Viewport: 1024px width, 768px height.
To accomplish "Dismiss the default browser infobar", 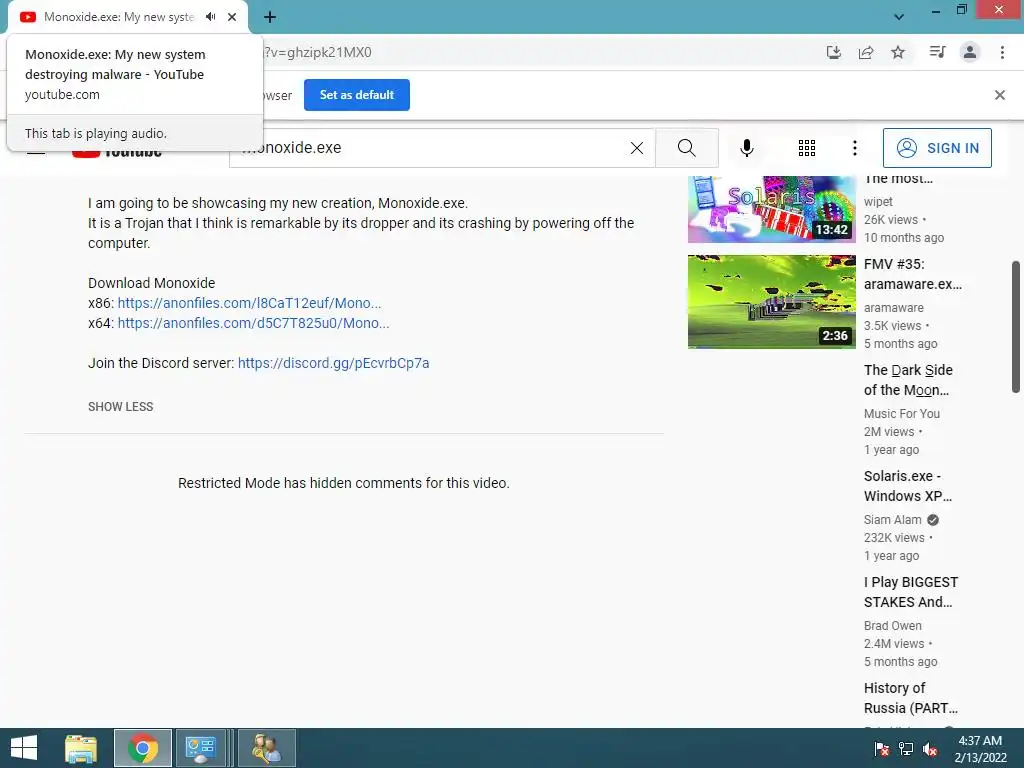I will [x=999, y=95].
